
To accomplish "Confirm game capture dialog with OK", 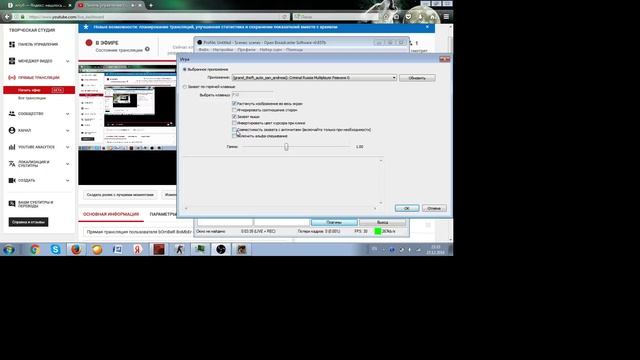I will point(407,208).
